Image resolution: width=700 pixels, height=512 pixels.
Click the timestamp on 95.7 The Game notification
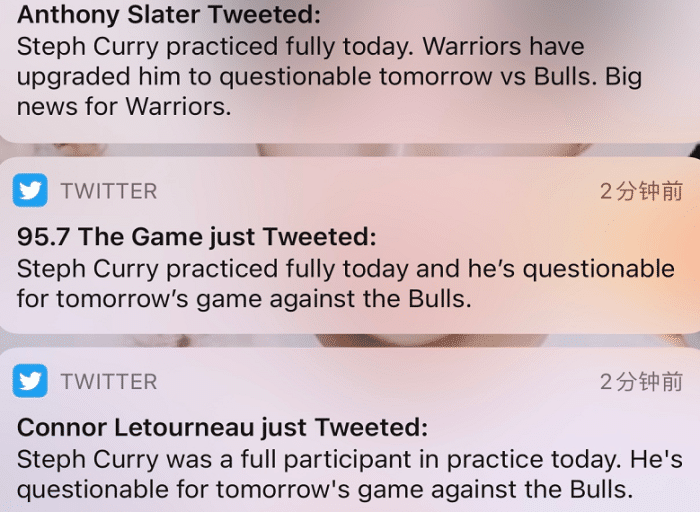coord(641,191)
